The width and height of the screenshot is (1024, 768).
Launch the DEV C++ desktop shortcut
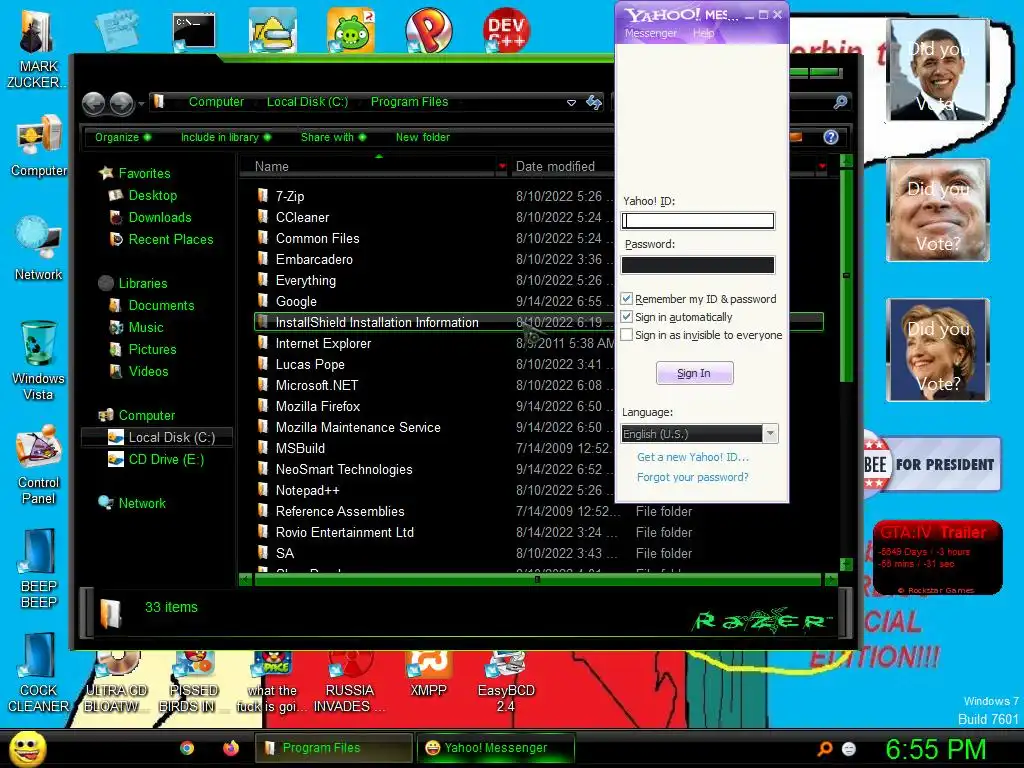click(506, 29)
